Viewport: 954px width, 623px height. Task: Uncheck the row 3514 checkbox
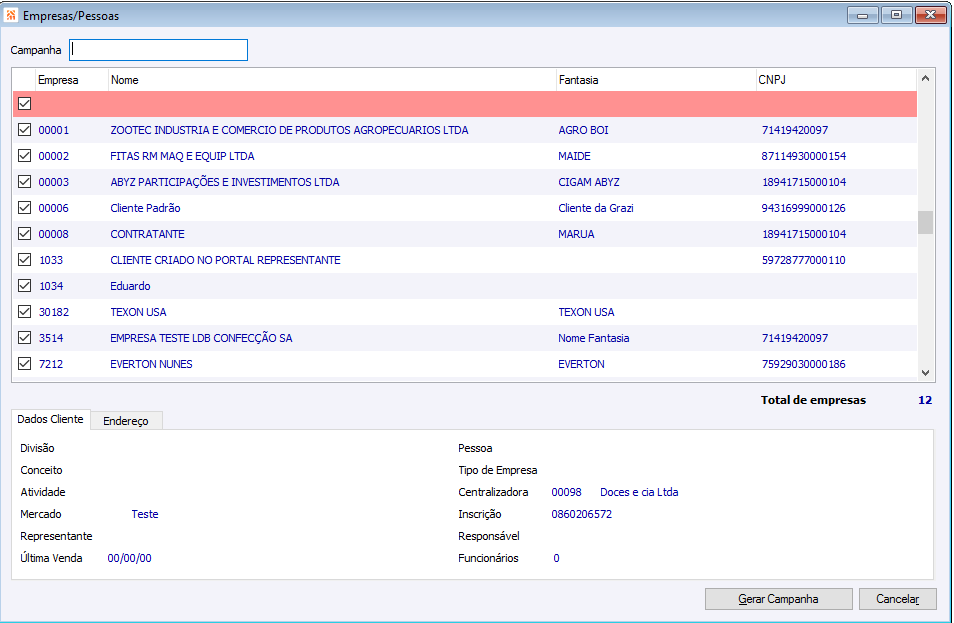point(24,338)
